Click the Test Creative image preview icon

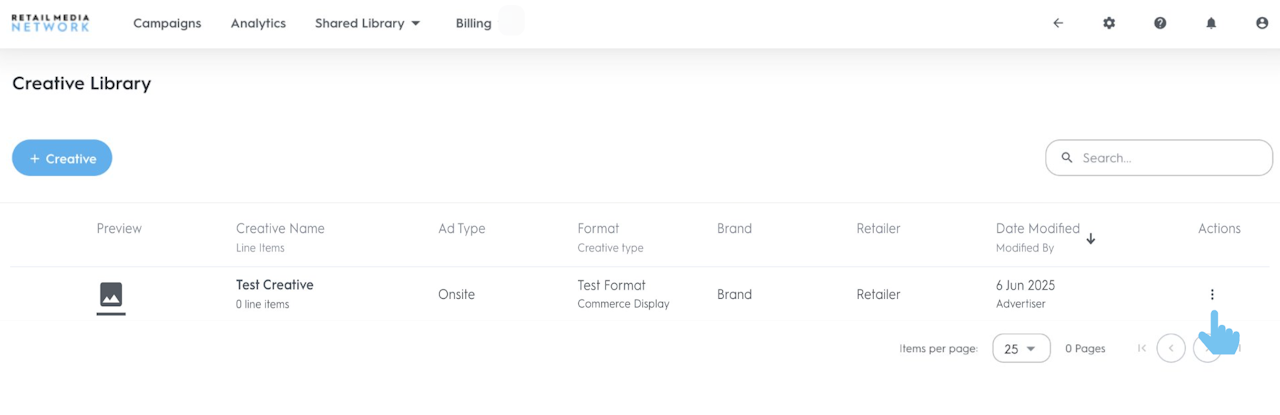(x=111, y=295)
